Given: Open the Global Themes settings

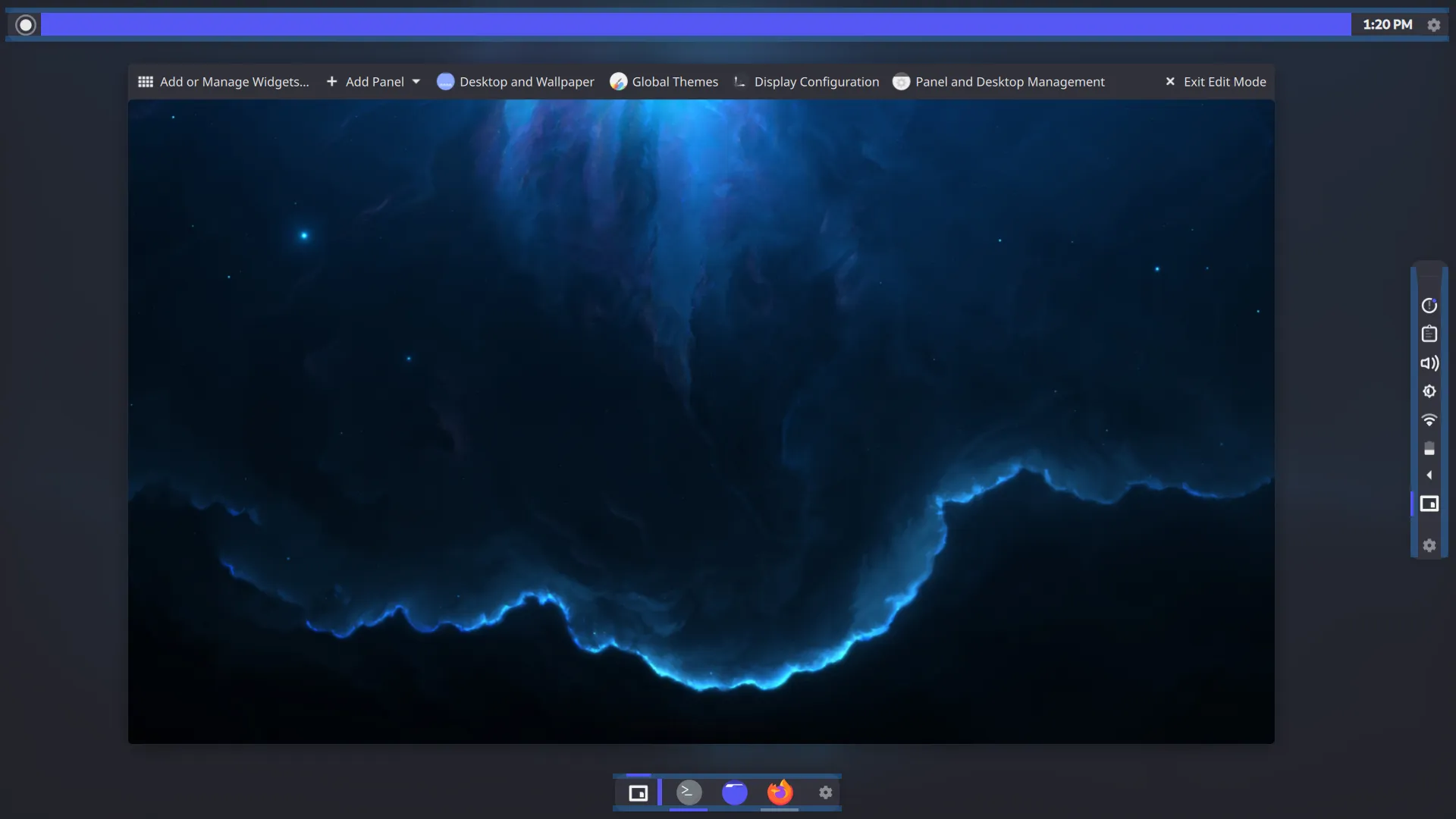Looking at the screenshot, I should click(664, 81).
